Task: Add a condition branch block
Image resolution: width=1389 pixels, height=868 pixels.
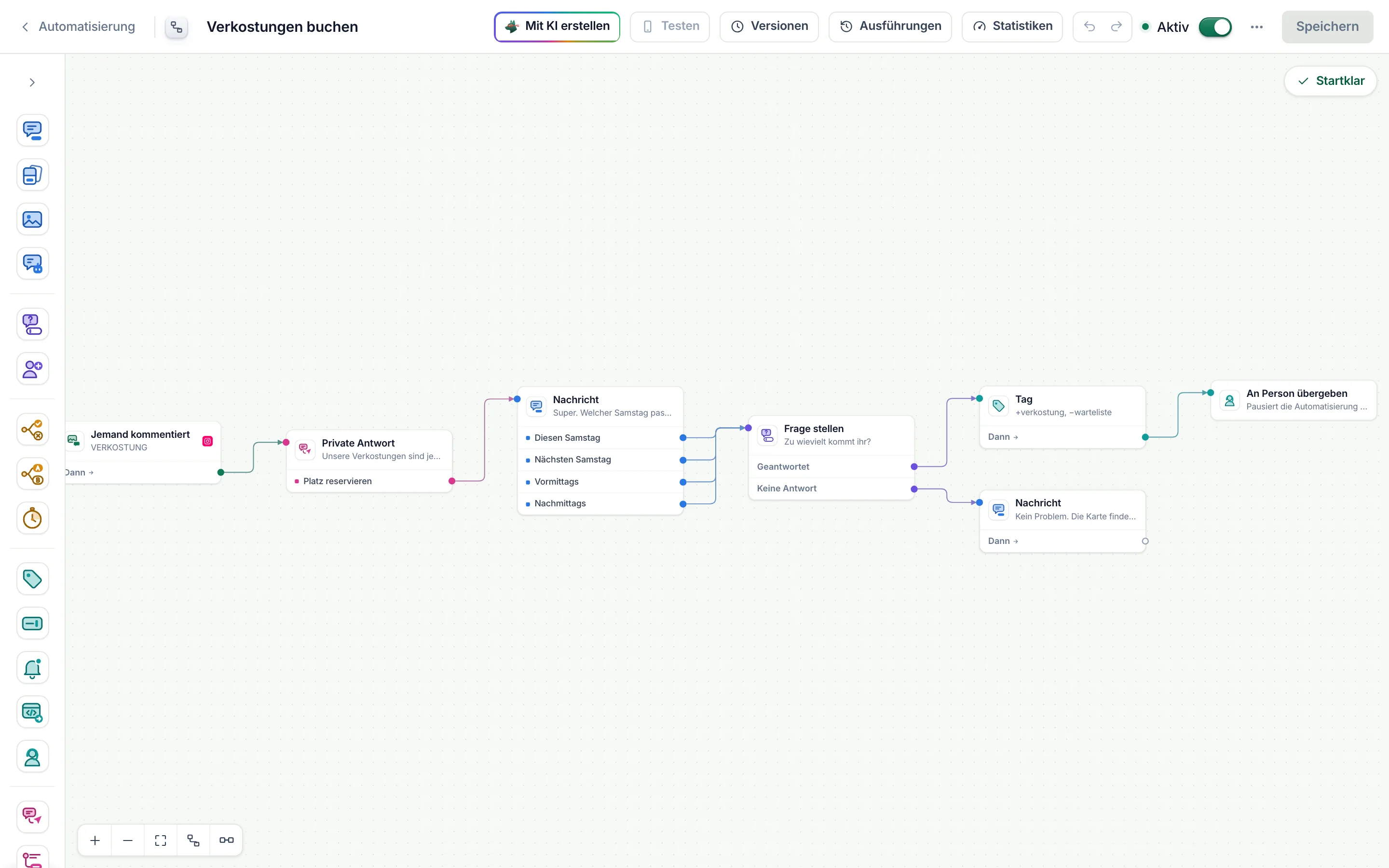Action: pos(33,429)
